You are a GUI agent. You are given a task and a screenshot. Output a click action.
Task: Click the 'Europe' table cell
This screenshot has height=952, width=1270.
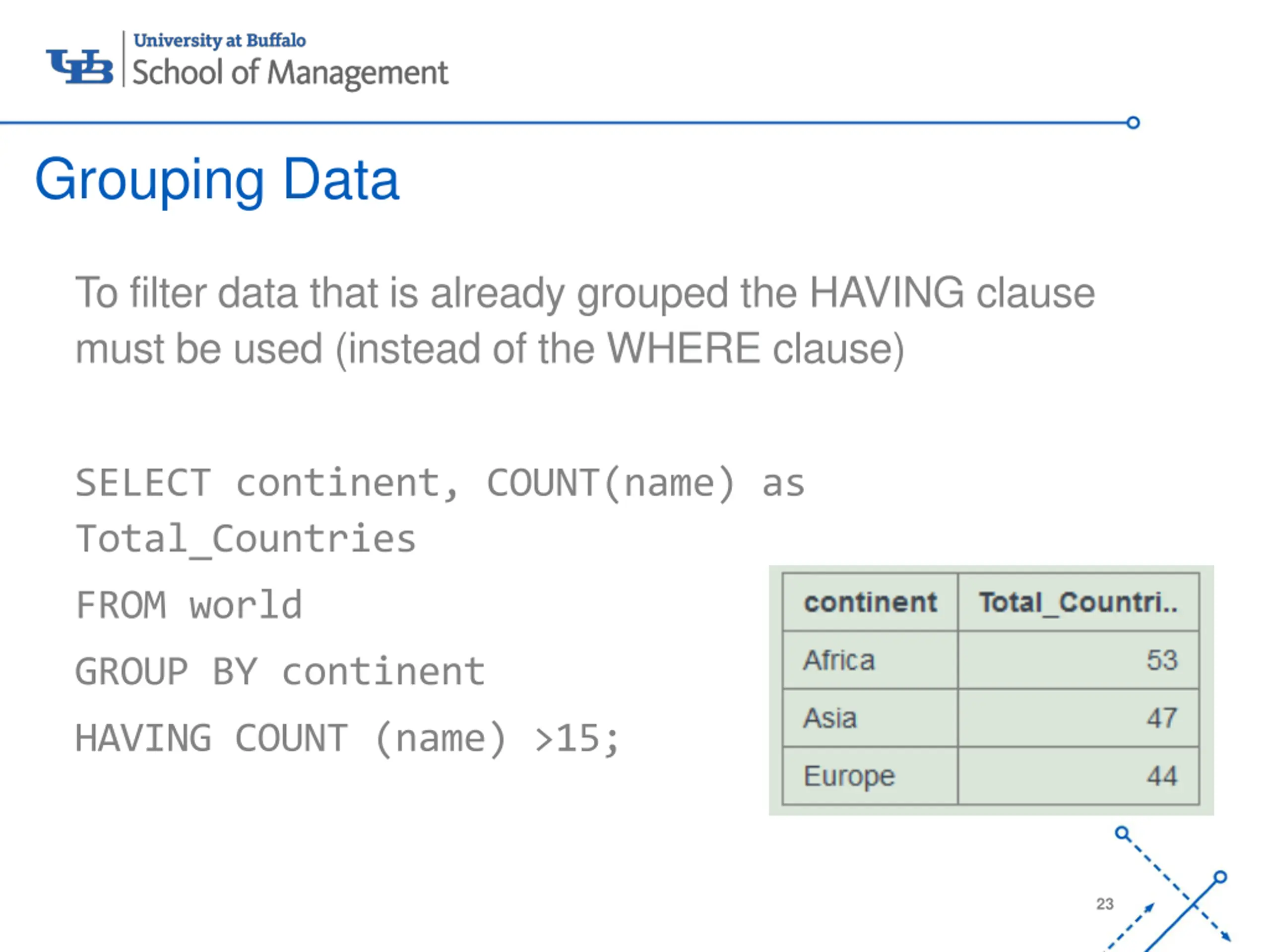[870, 776]
